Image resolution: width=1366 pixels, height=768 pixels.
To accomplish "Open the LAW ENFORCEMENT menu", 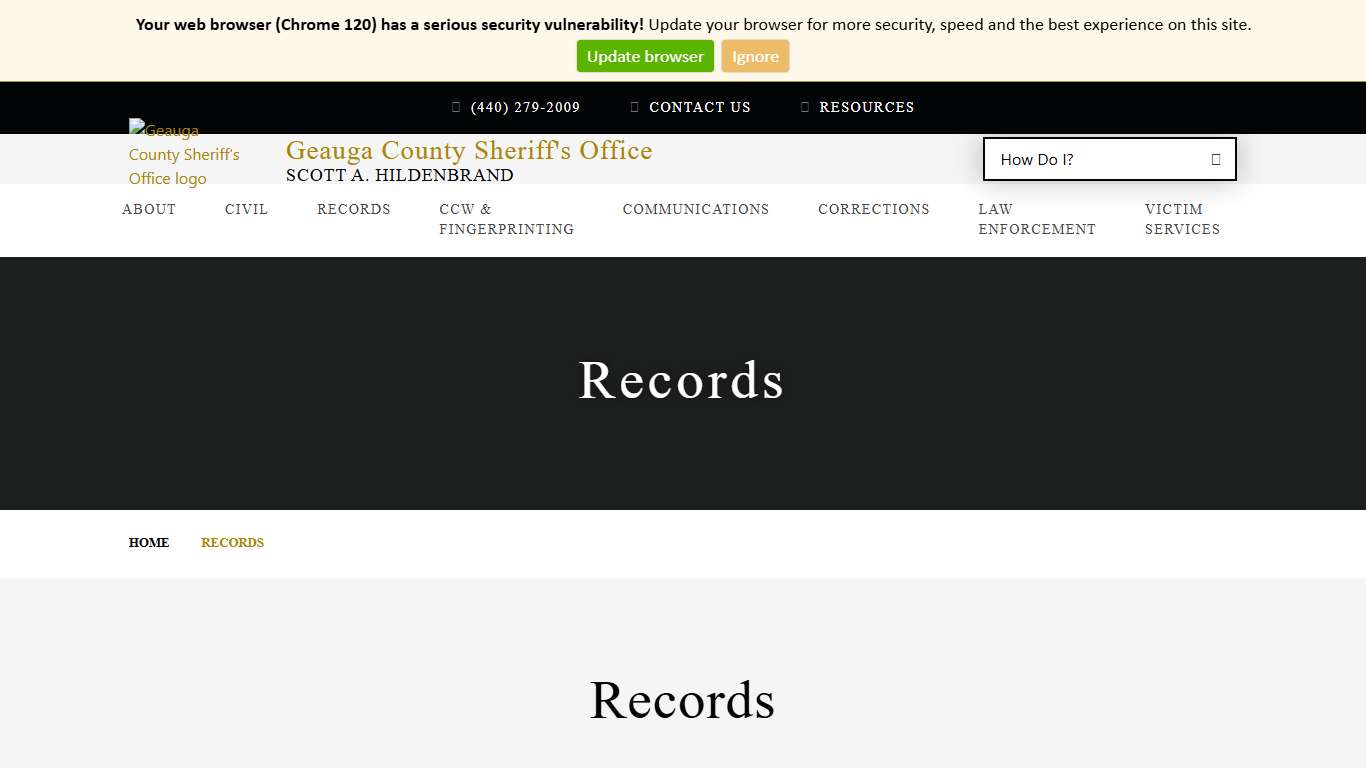I will [x=1036, y=219].
